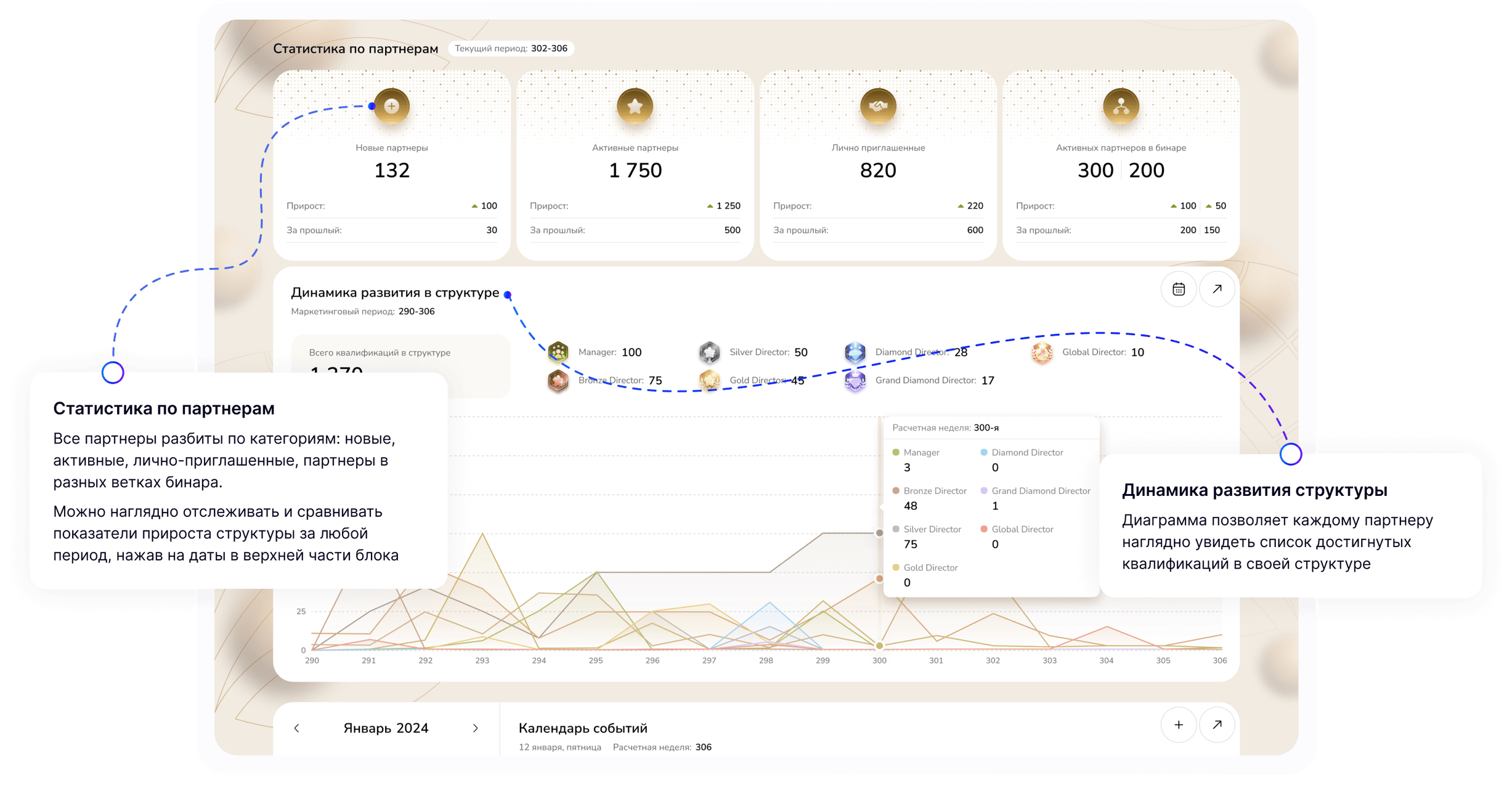This screenshot has width=1512, height=786.
Task: Click the New partners plus icon
Action: [391, 106]
